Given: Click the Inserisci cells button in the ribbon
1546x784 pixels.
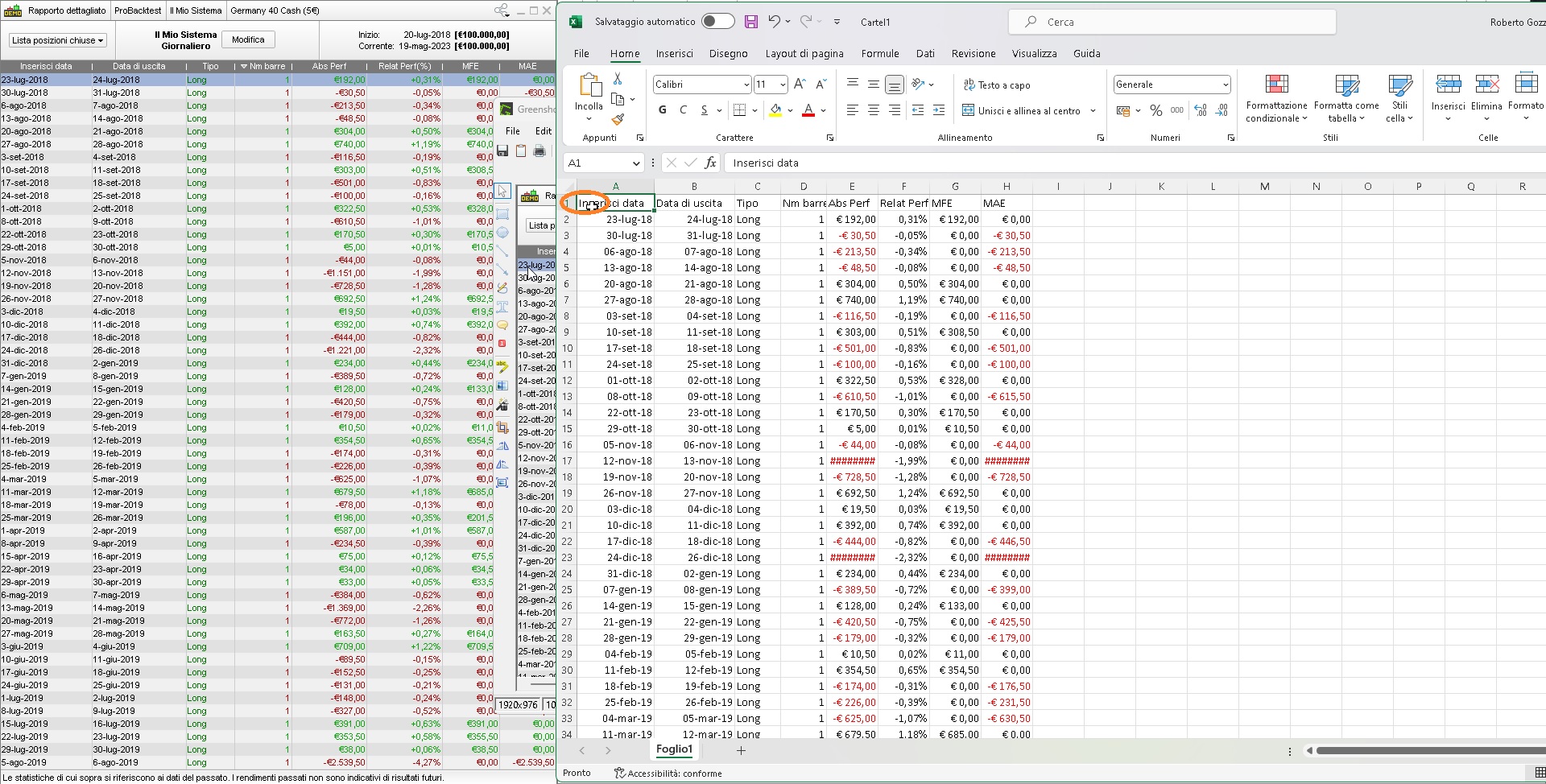Looking at the screenshot, I should point(1448,98).
